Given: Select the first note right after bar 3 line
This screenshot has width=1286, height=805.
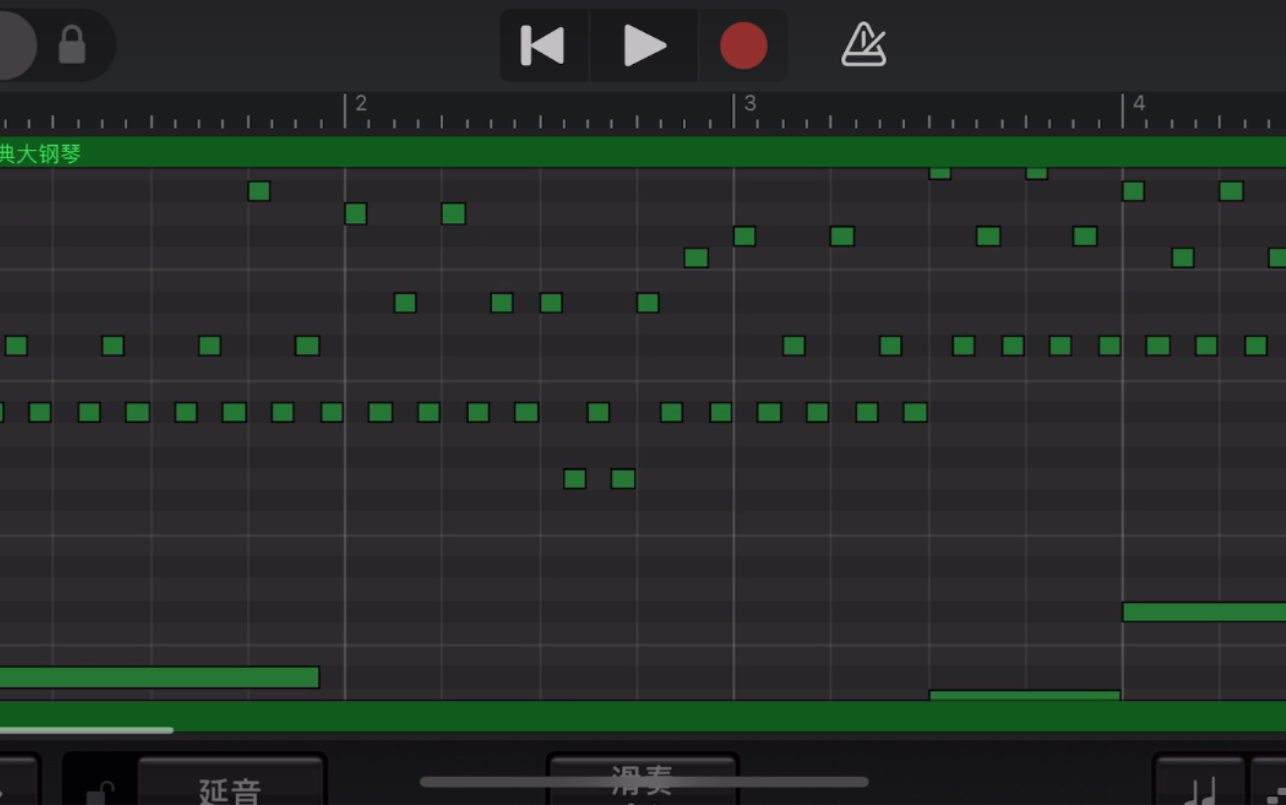Looking at the screenshot, I should [x=744, y=236].
